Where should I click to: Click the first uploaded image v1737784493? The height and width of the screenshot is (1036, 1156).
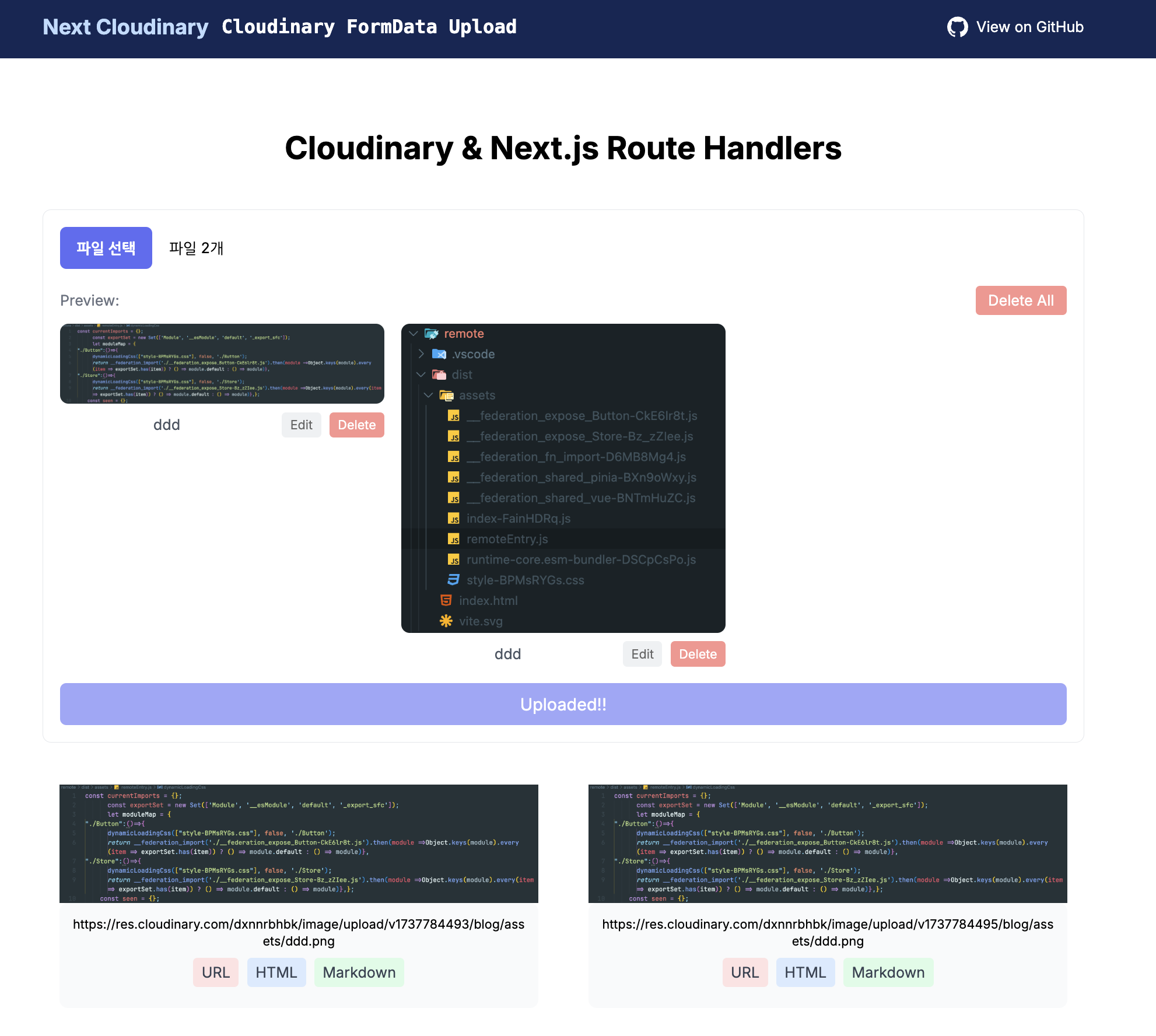coord(299,843)
